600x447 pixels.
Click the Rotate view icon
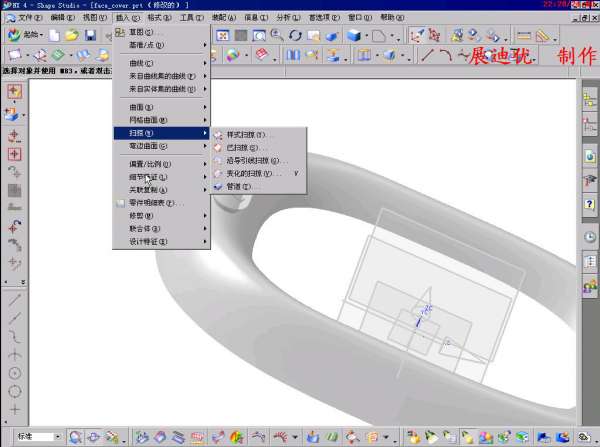(x=295, y=36)
